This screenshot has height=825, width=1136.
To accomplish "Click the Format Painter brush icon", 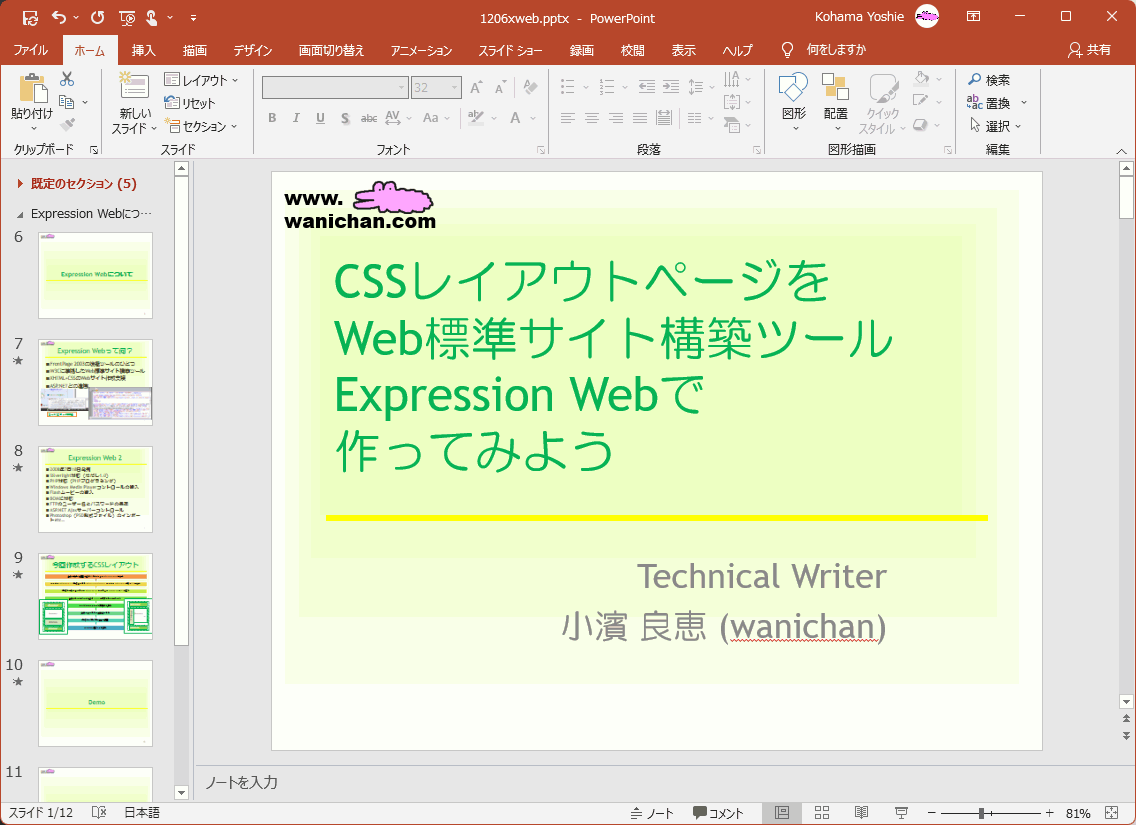I will [x=67, y=125].
